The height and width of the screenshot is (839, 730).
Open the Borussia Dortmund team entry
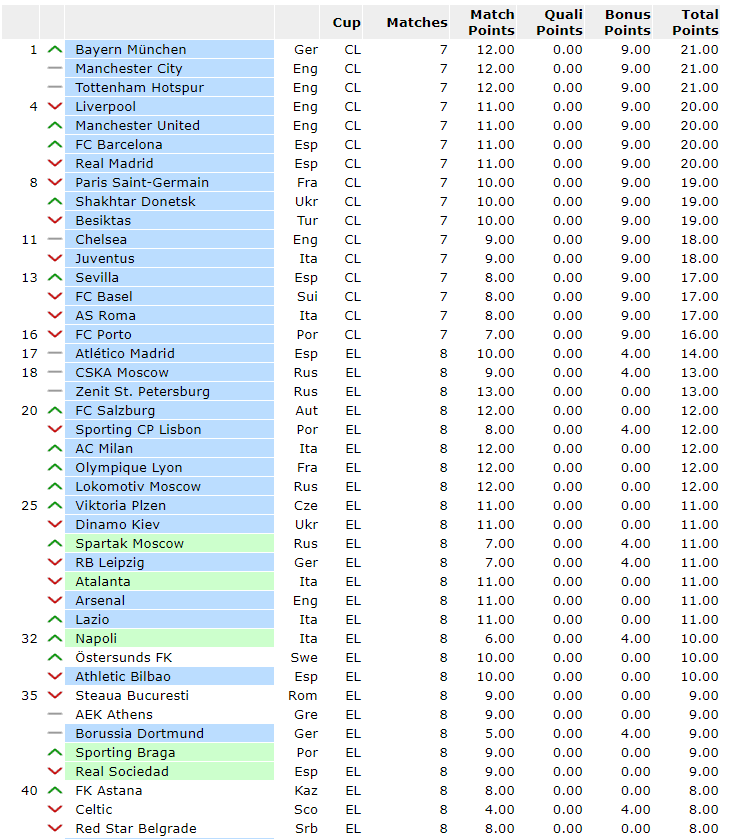click(x=139, y=733)
